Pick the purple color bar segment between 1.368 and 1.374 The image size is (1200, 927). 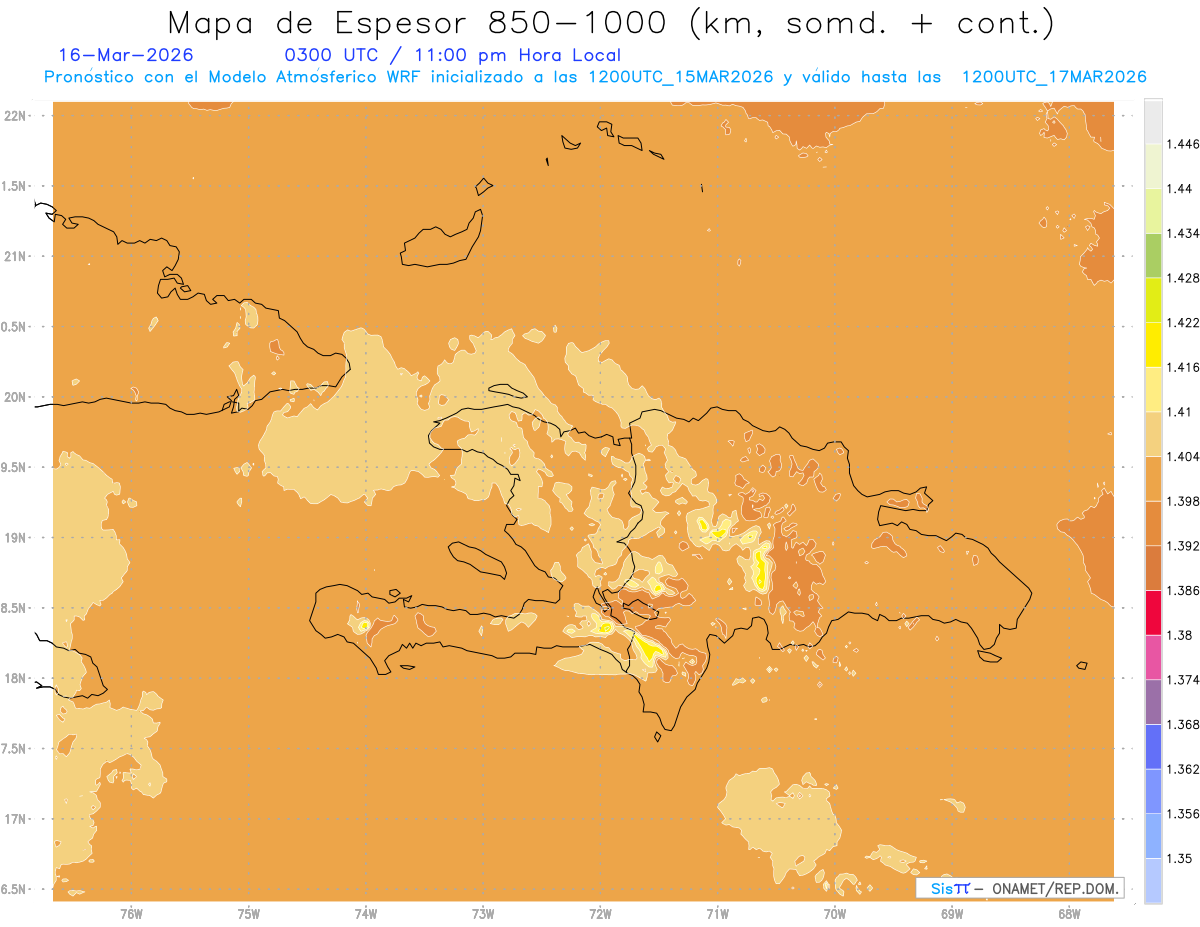1153,702
